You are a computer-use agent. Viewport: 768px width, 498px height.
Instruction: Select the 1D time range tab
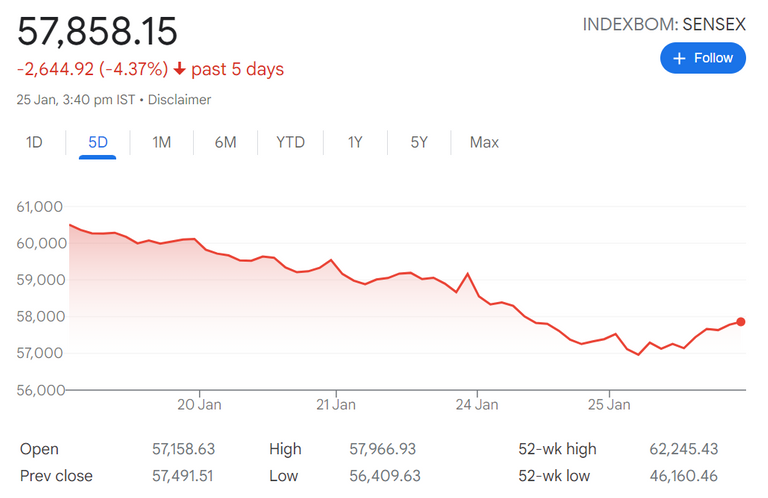tap(34, 142)
